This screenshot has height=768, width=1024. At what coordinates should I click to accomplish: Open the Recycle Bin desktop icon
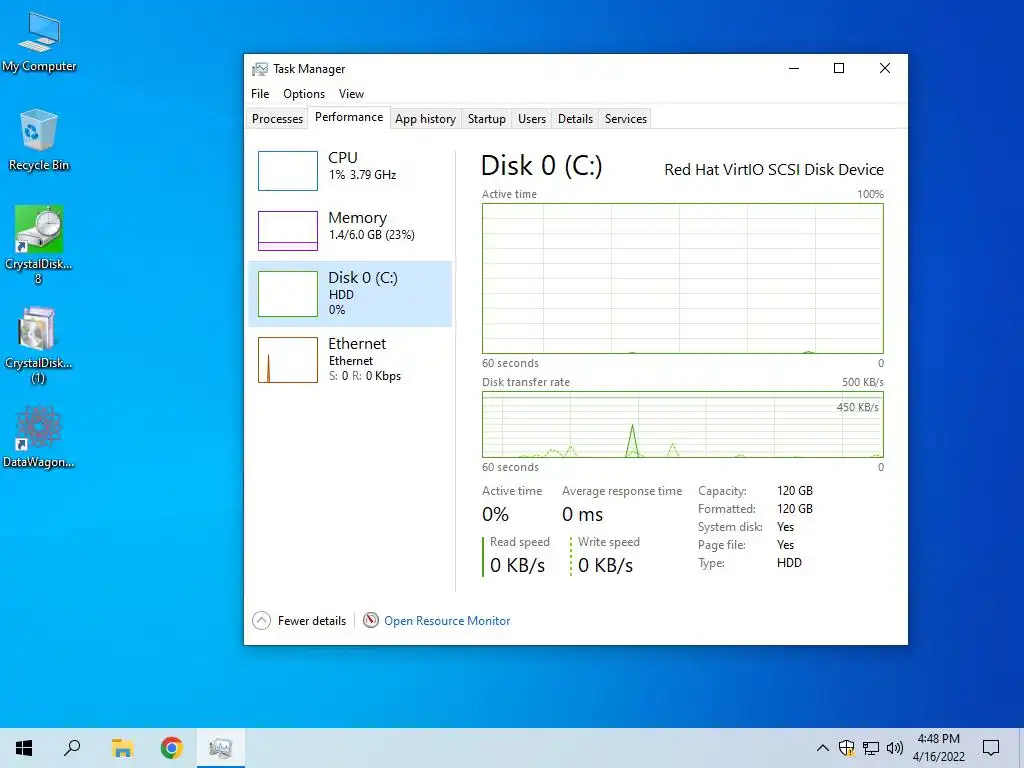point(39,140)
